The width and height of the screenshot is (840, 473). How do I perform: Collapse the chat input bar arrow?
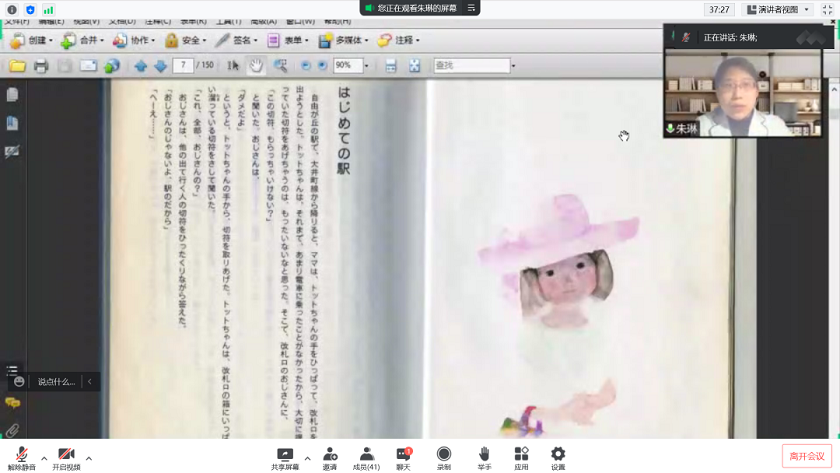point(89,381)
